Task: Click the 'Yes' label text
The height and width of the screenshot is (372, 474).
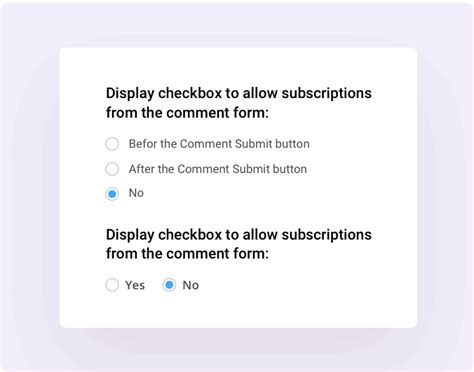Action: [135, 285]
